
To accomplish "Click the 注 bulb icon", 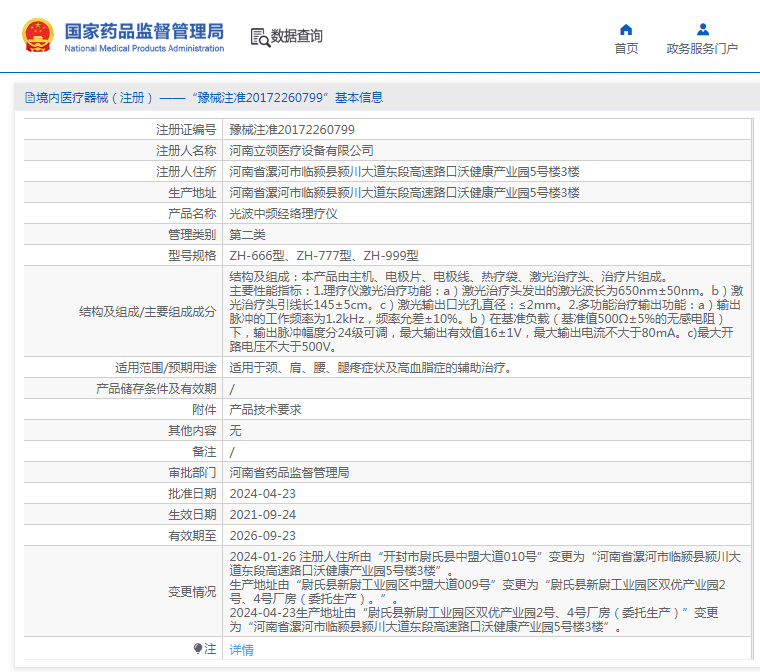I will 198,648.
